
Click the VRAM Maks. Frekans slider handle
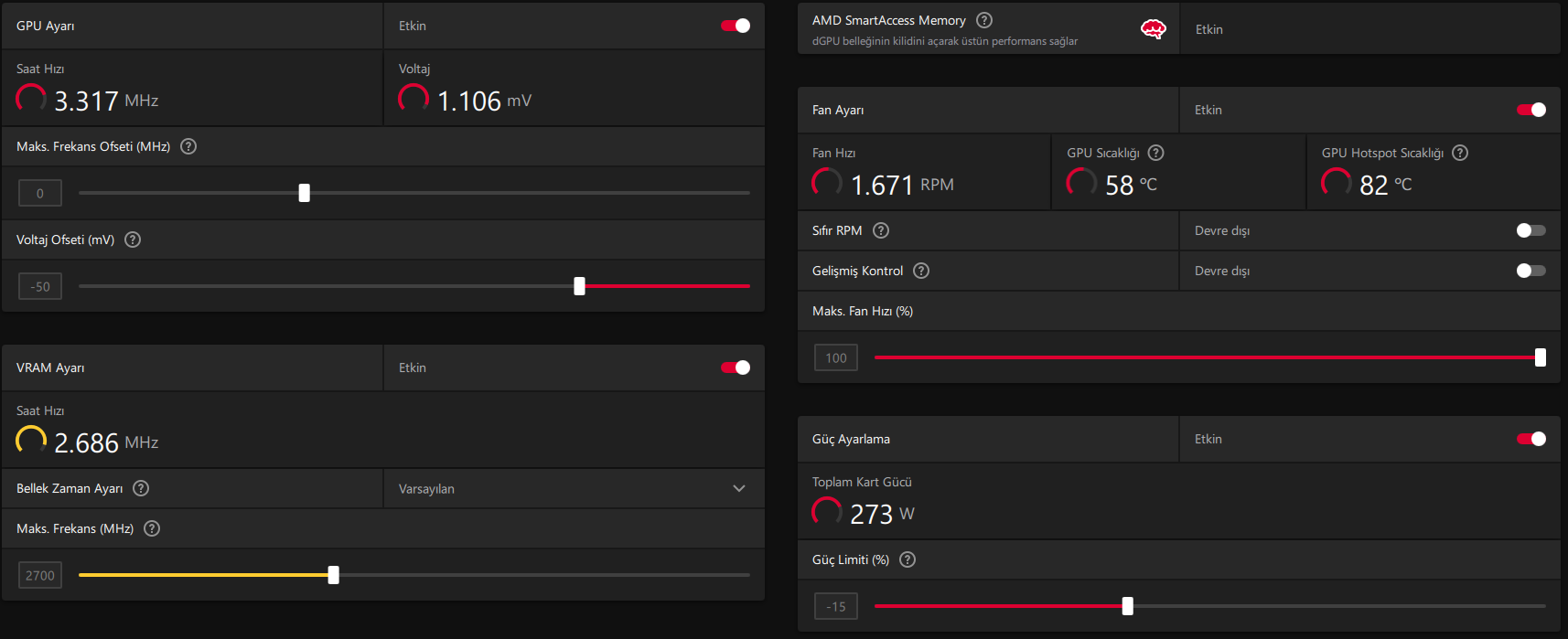point(334,575)
